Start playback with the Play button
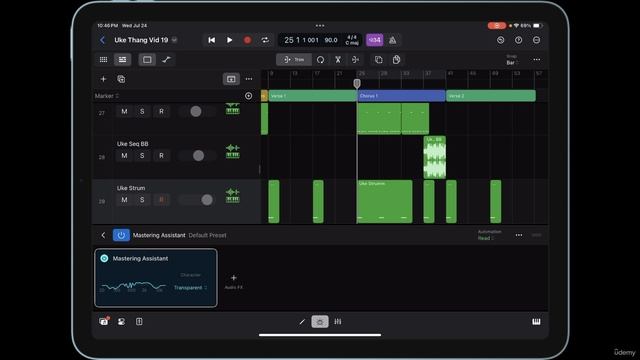 (229, 40)
